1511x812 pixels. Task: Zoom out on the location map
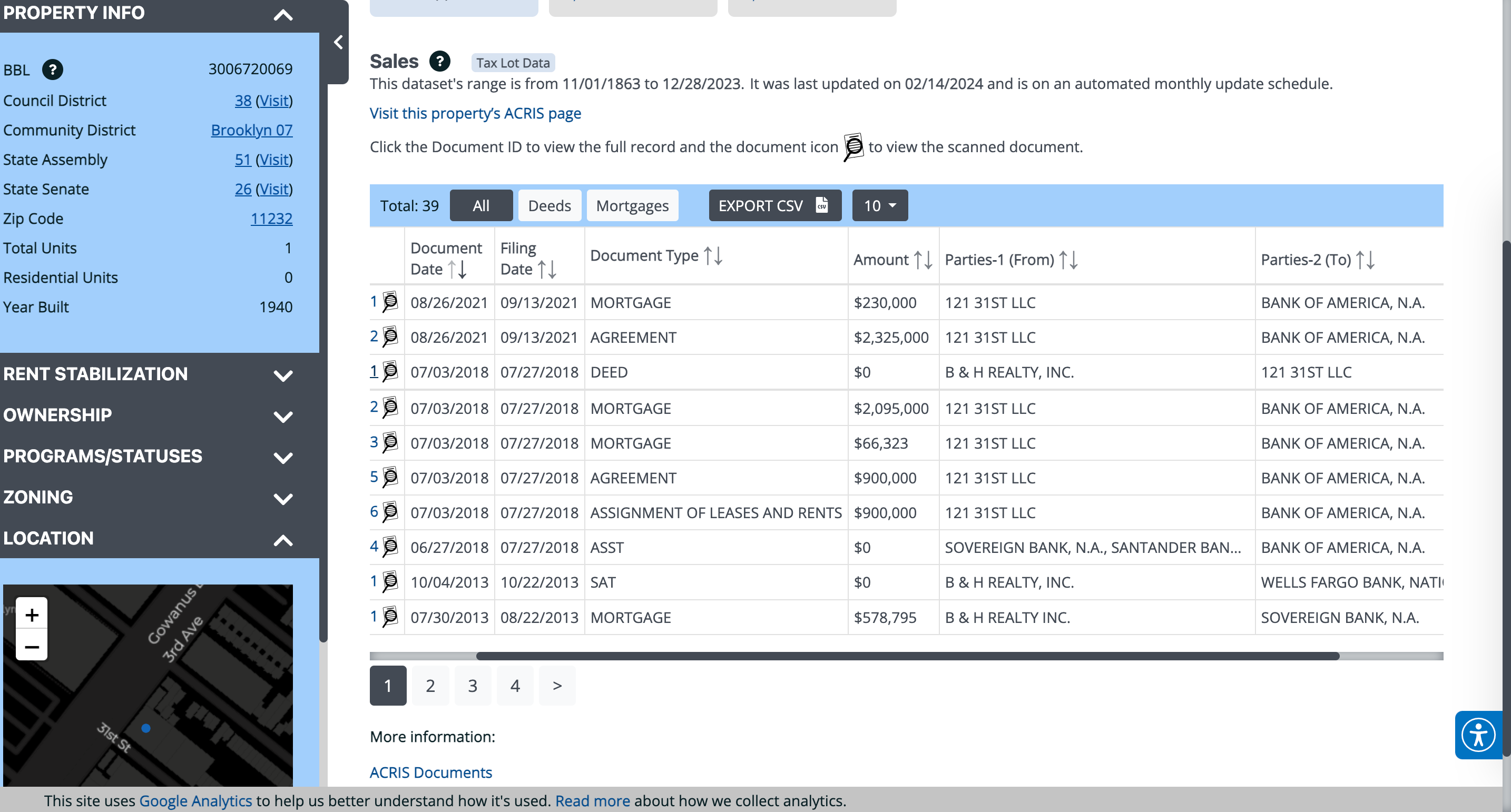[32, 646]
